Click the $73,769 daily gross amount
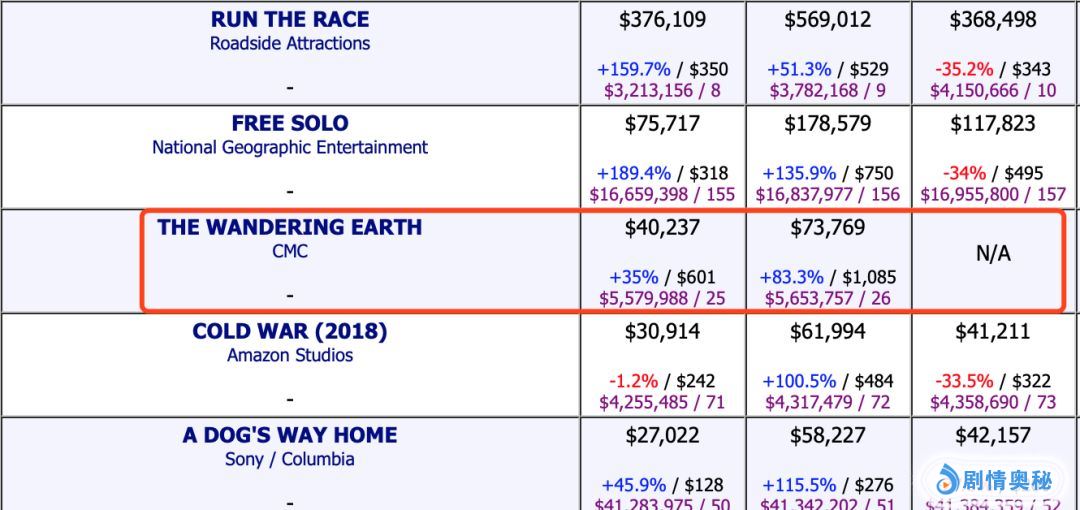 (x=827, y=228)
